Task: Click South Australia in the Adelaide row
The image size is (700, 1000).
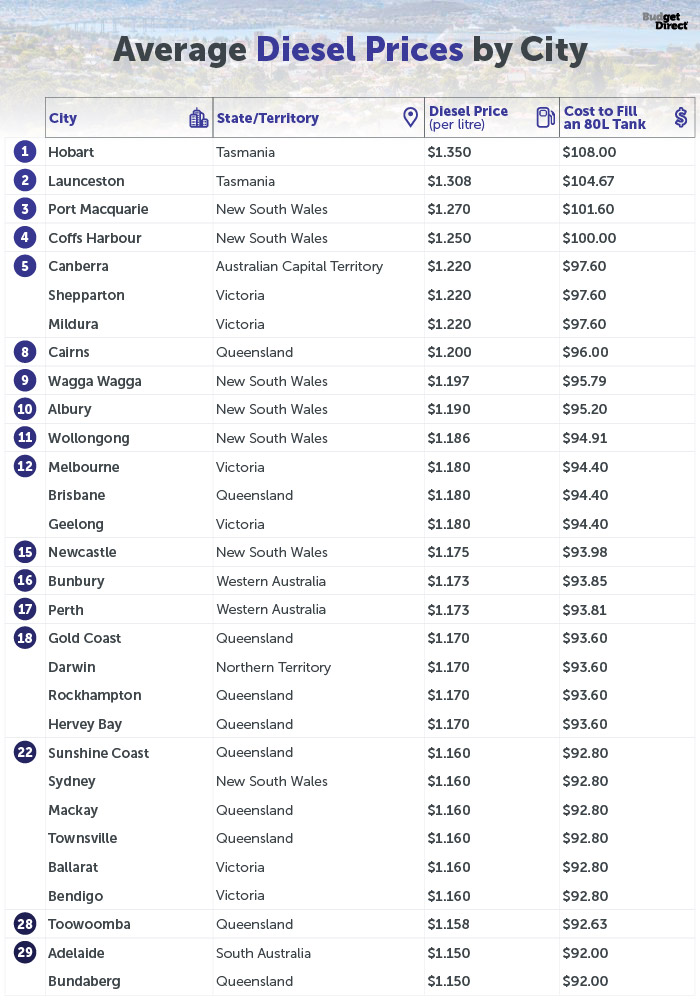Action: (x=263, y=953)
